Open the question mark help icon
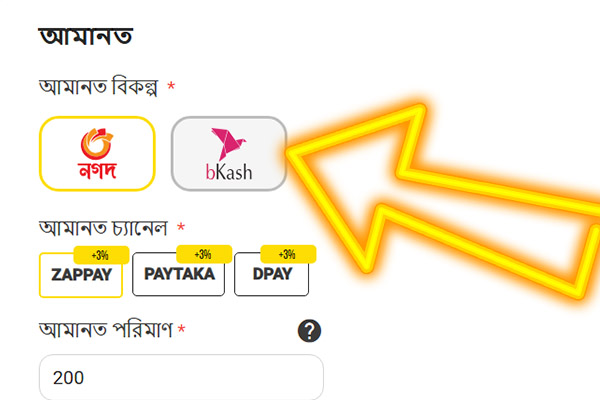 point(309,331)
